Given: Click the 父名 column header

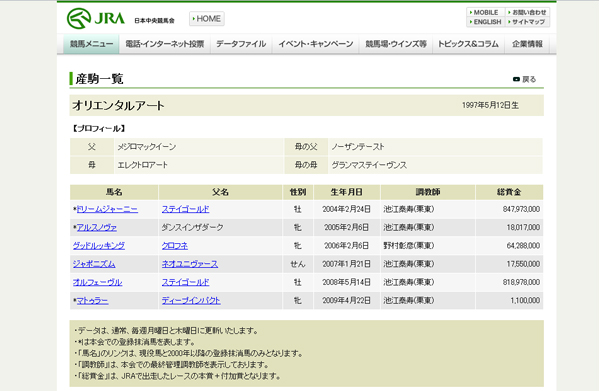Looking at the screenshot, I should point(220,192).
